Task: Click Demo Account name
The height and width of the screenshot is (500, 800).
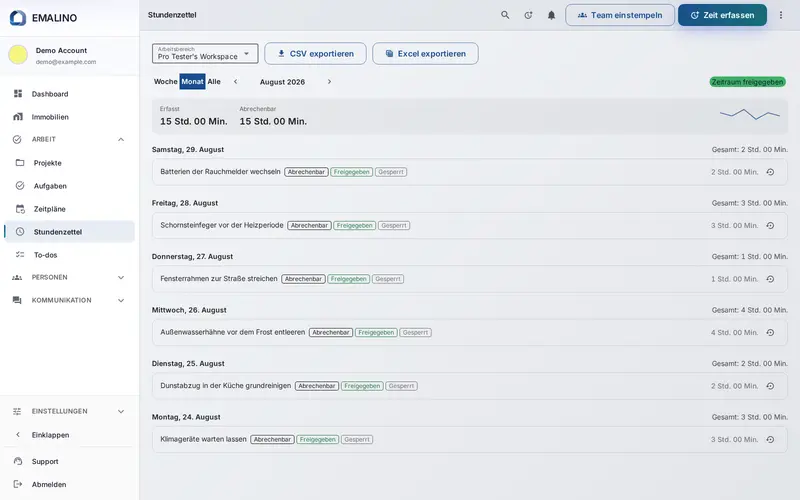Action: 61,51
